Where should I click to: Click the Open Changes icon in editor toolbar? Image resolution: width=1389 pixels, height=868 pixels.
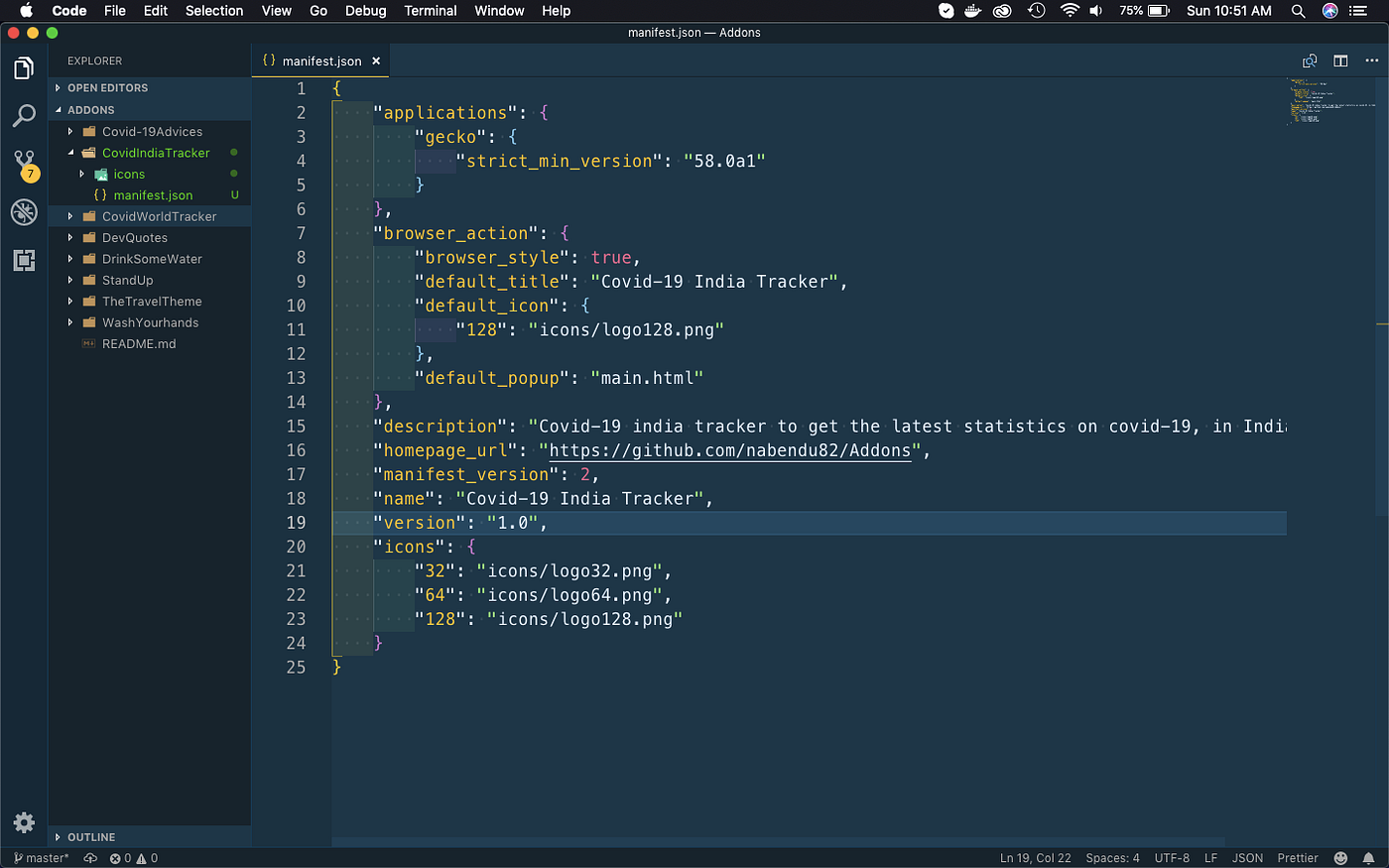tap(1310, 61)
